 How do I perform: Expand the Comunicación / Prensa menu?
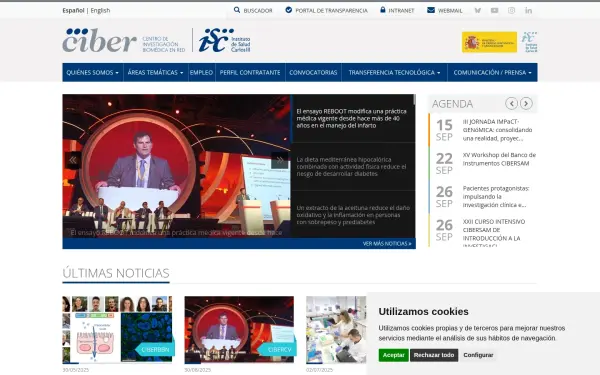[x=492, y=72]
